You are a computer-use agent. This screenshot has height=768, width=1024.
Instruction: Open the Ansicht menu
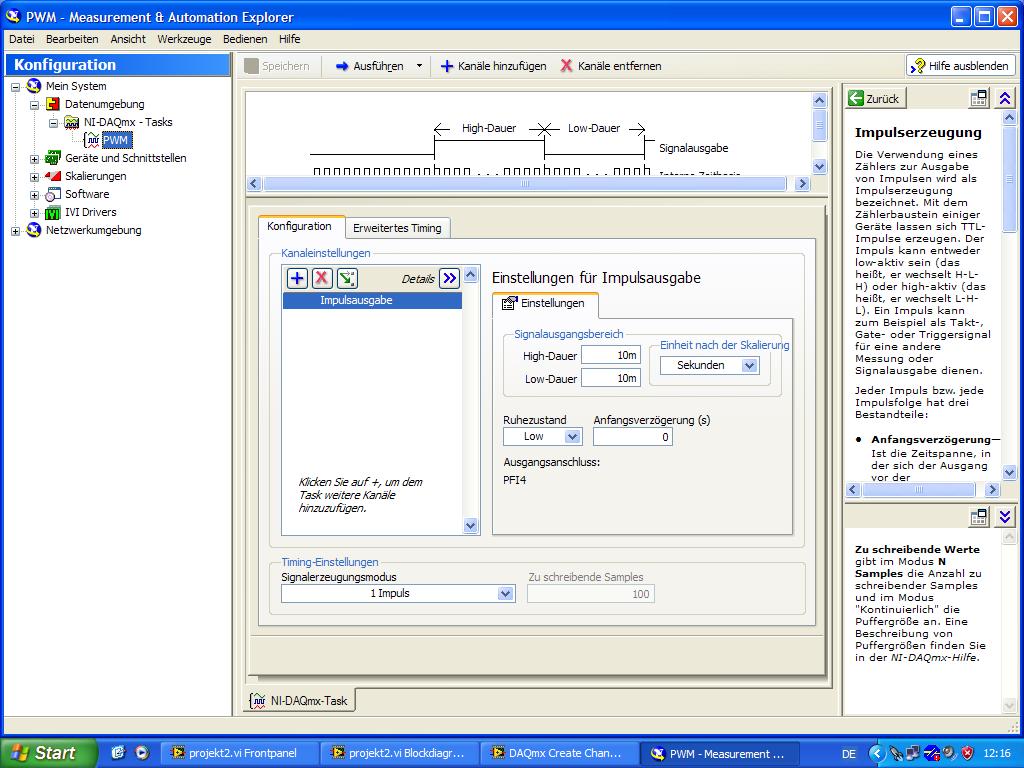pos(128,39)
